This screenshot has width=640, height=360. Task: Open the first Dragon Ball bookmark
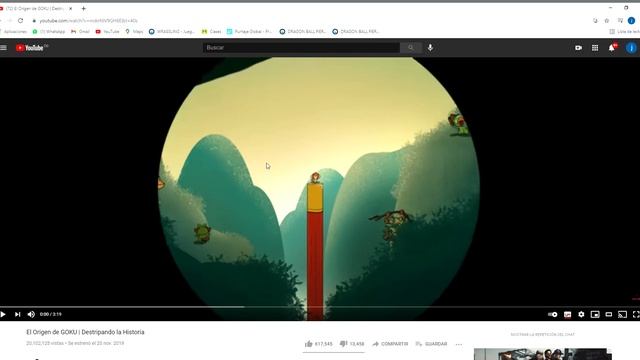[x=302, y=31]
